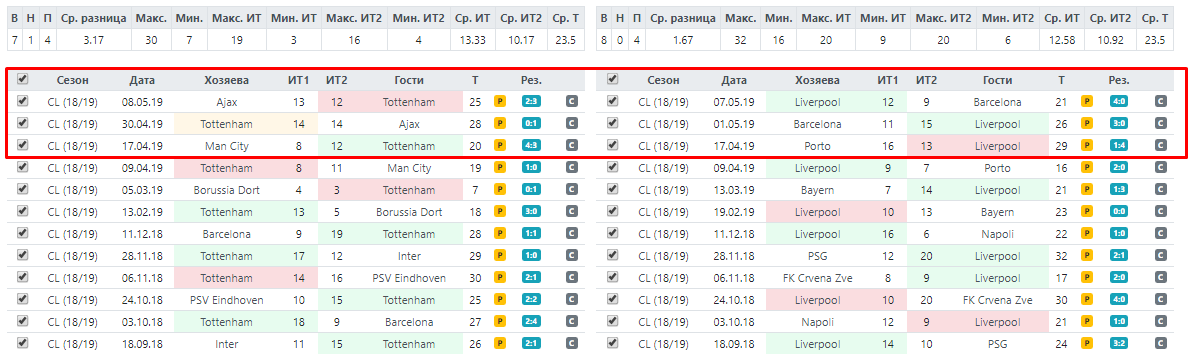
Task: Click yellow P icon in Ajax–Tottenham 08.05.19 row
Action: point(500,102)
